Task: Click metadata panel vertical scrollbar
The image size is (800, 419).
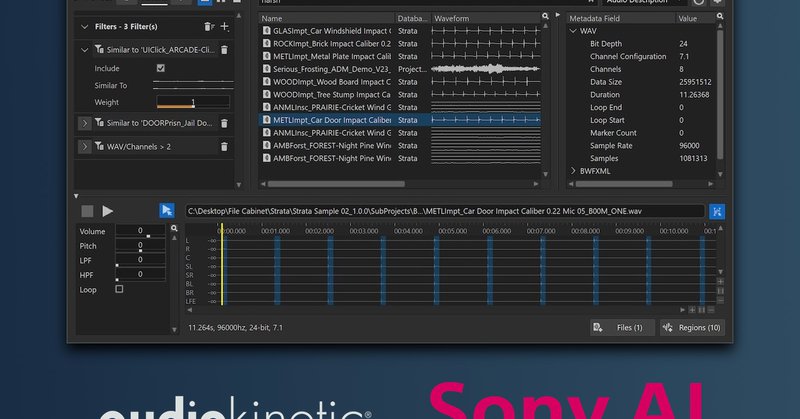Action: [720, 94]
